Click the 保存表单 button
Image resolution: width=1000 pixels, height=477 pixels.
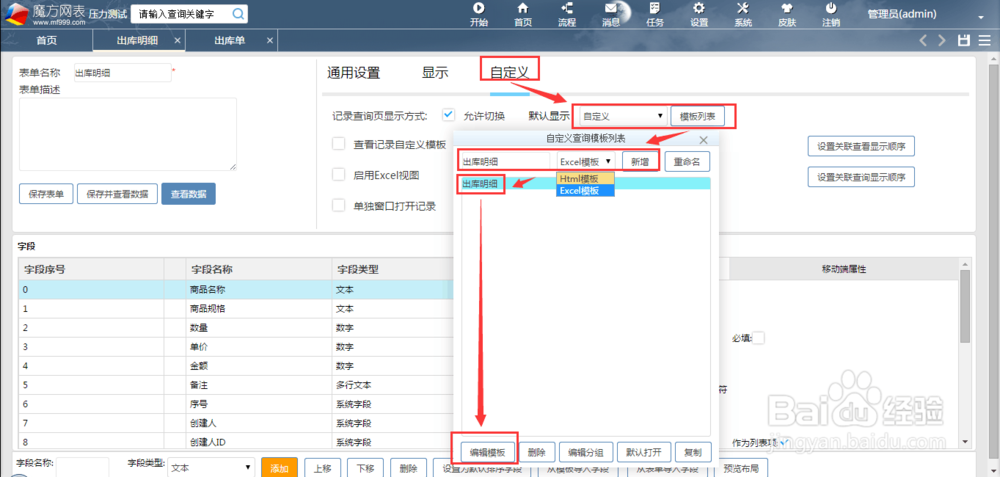click(46, 194)
